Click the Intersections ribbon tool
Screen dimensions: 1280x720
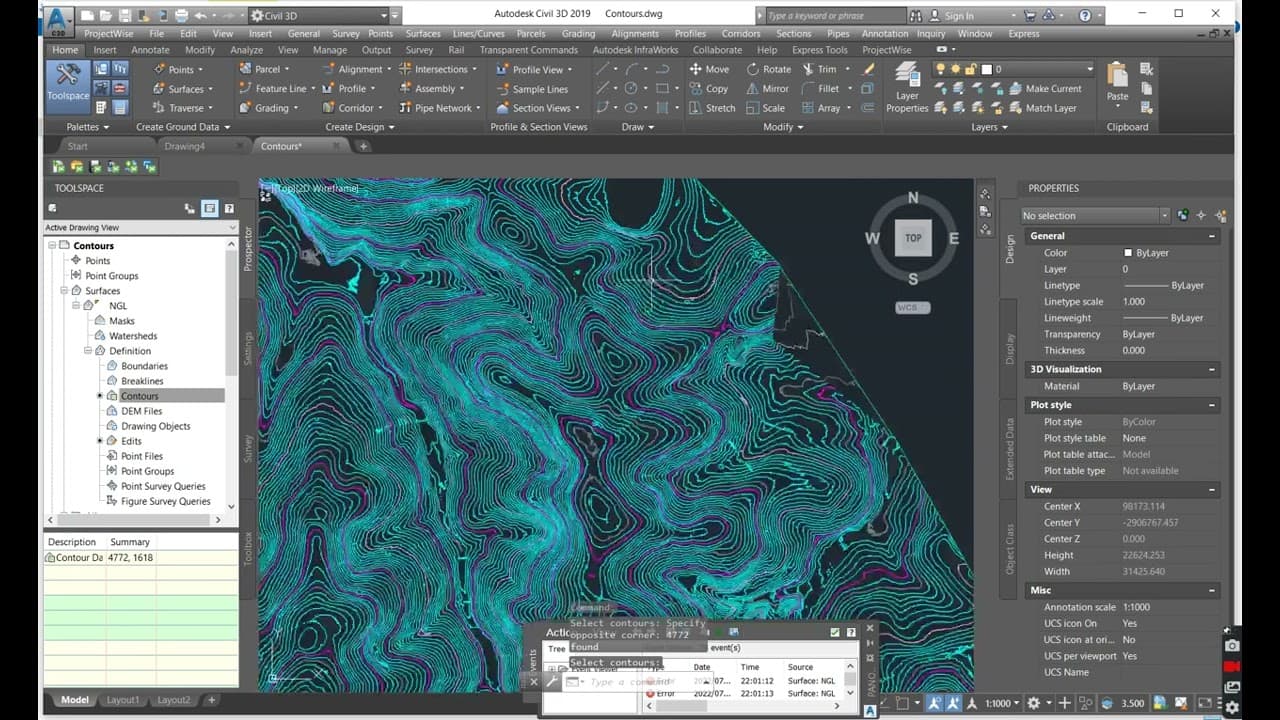tap(433, 69)
